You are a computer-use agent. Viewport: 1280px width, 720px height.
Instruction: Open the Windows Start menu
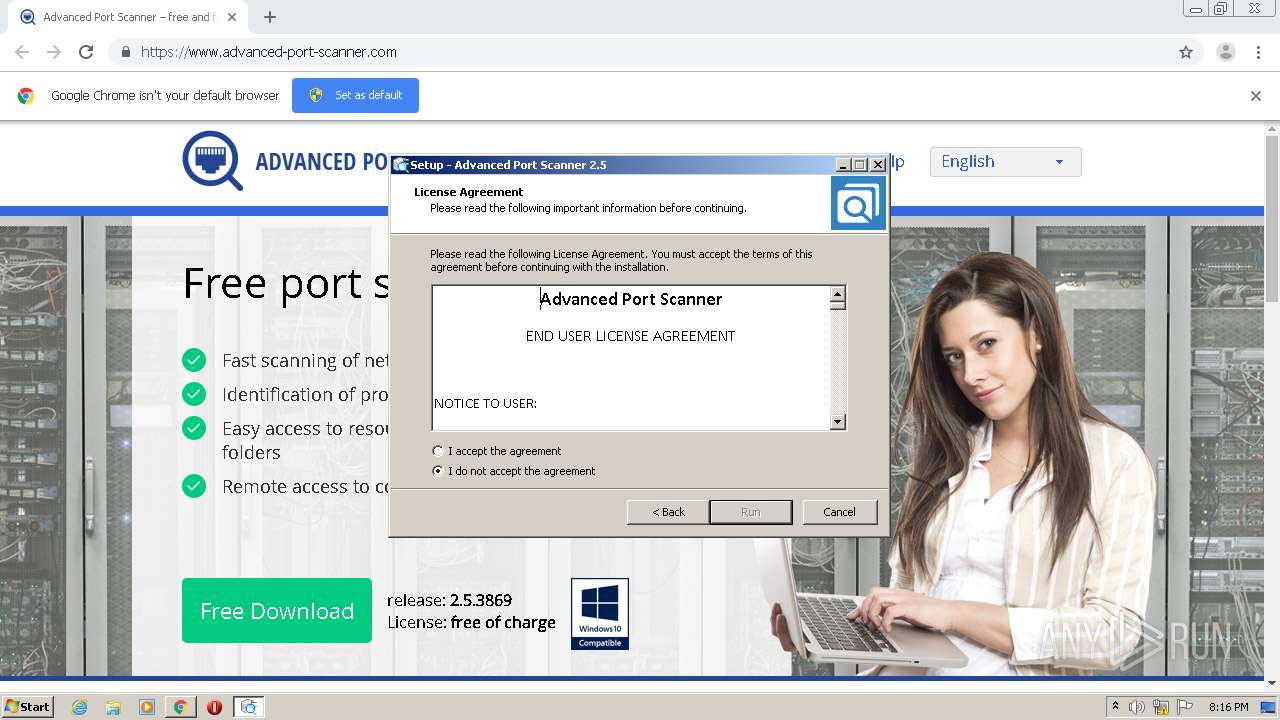click(27, 707)
